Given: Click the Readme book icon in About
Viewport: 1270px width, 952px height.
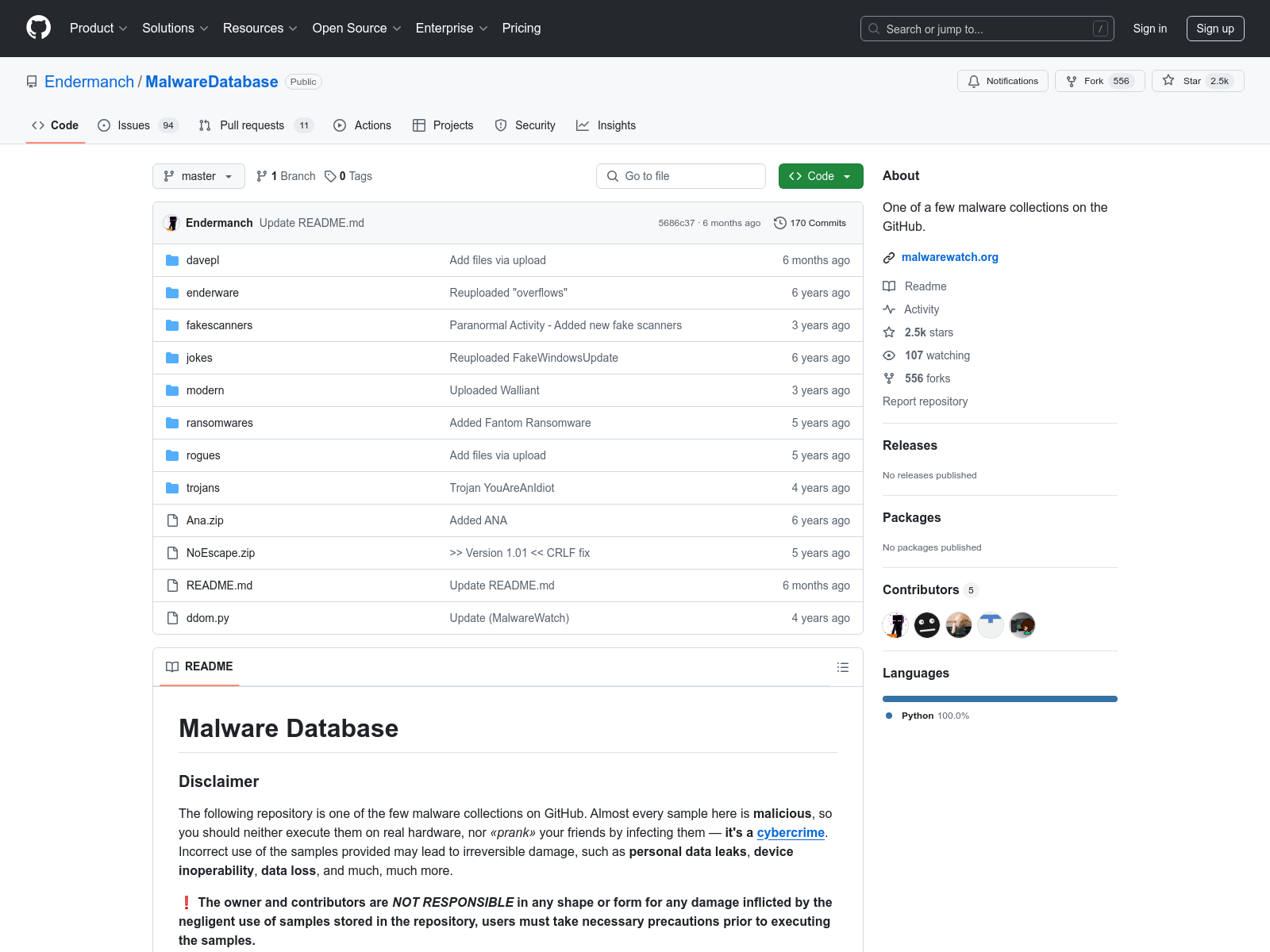Looking at the screenshot, I should coord(889,286).
